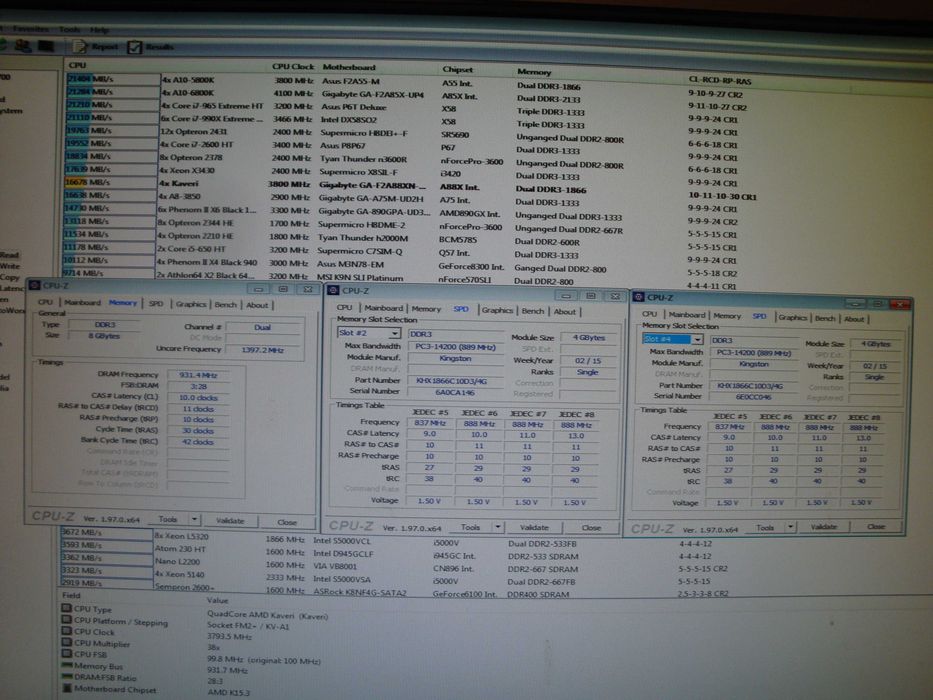
Task: Open the Help menu in AIDA64
Action: (x=99, y=30)
